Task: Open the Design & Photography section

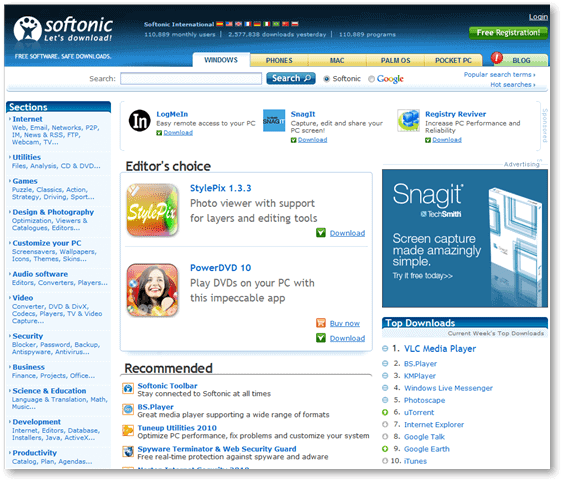Action: (x=53, y=212)
